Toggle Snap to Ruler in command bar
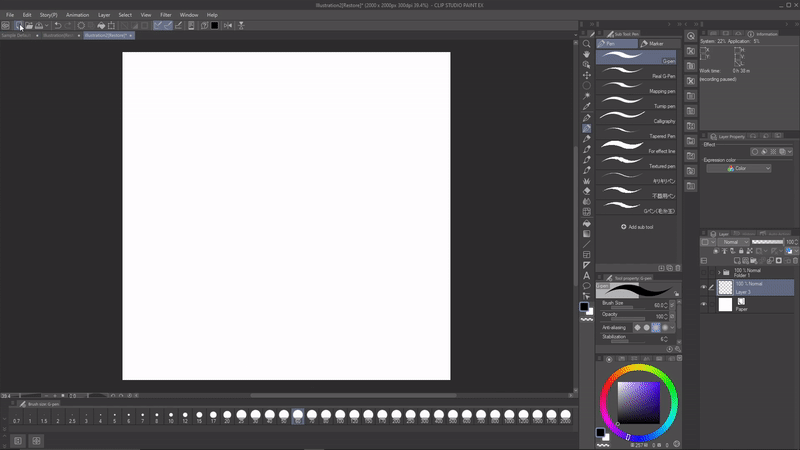Image resolution: width=800 pixels, height=450 pixels. pos(158,26)
